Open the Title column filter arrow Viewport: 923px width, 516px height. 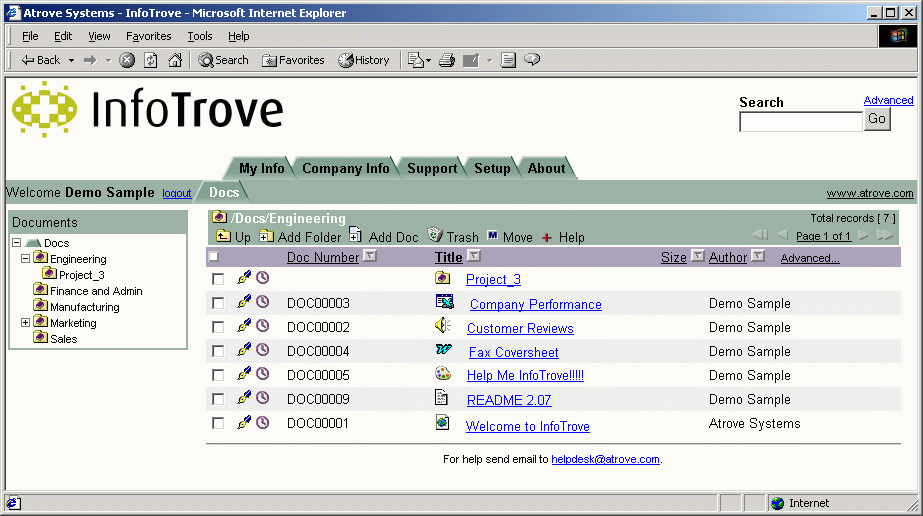[474, 256]
